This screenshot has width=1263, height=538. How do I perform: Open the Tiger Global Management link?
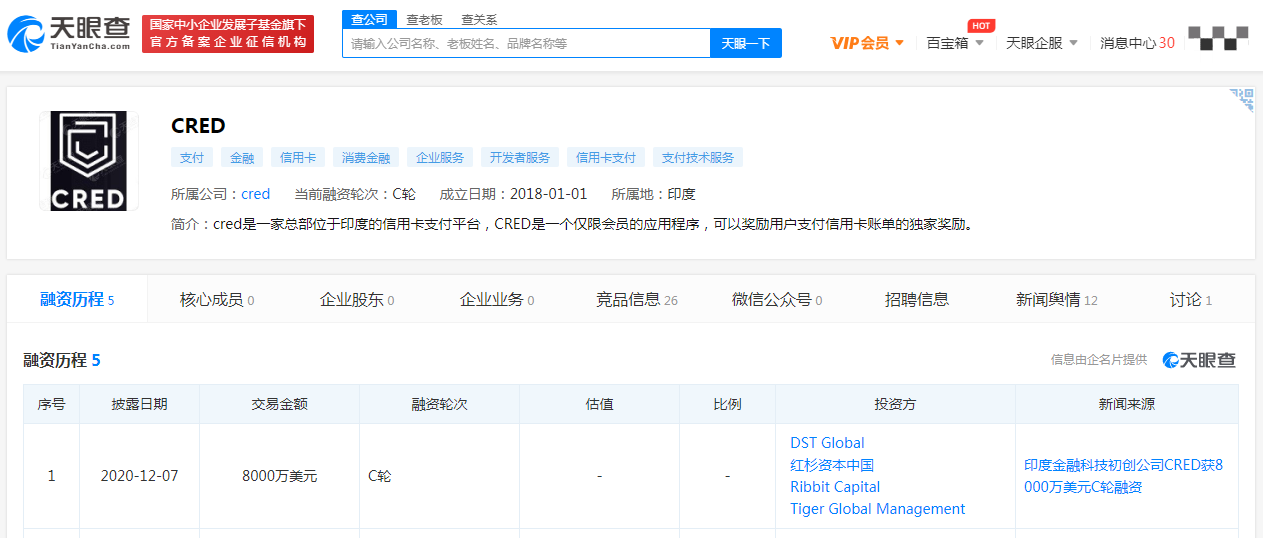[x=878, y=509]
